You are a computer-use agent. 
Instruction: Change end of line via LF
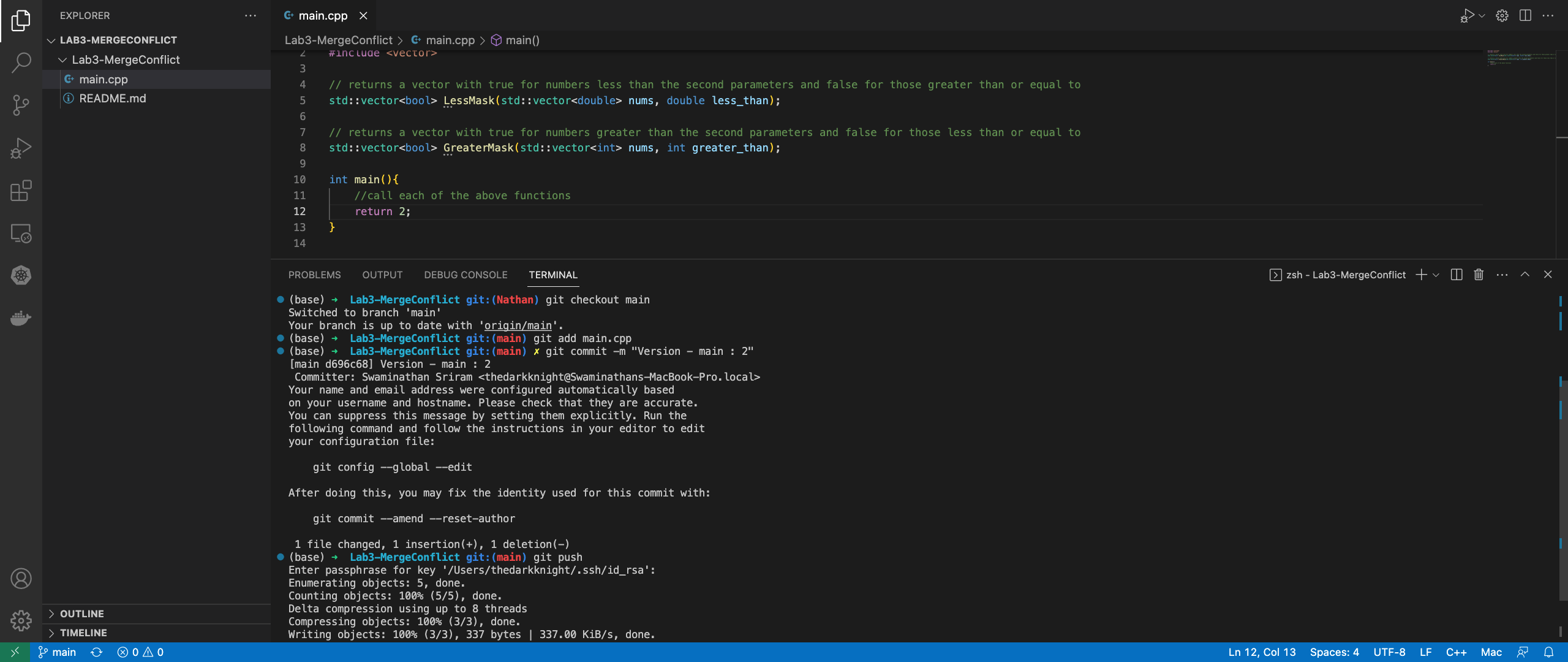pos(1426,652)
